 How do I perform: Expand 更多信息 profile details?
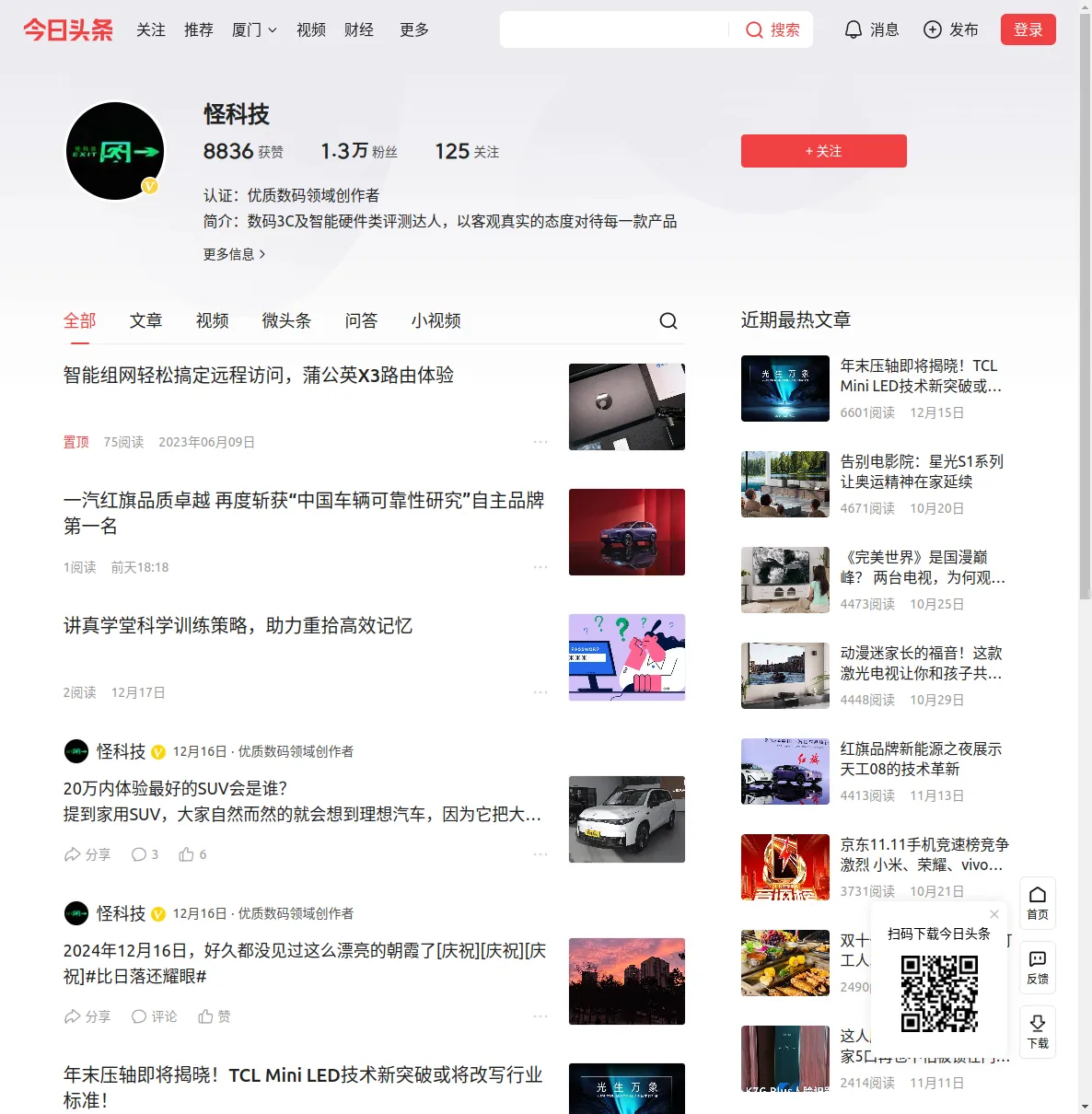234,254
